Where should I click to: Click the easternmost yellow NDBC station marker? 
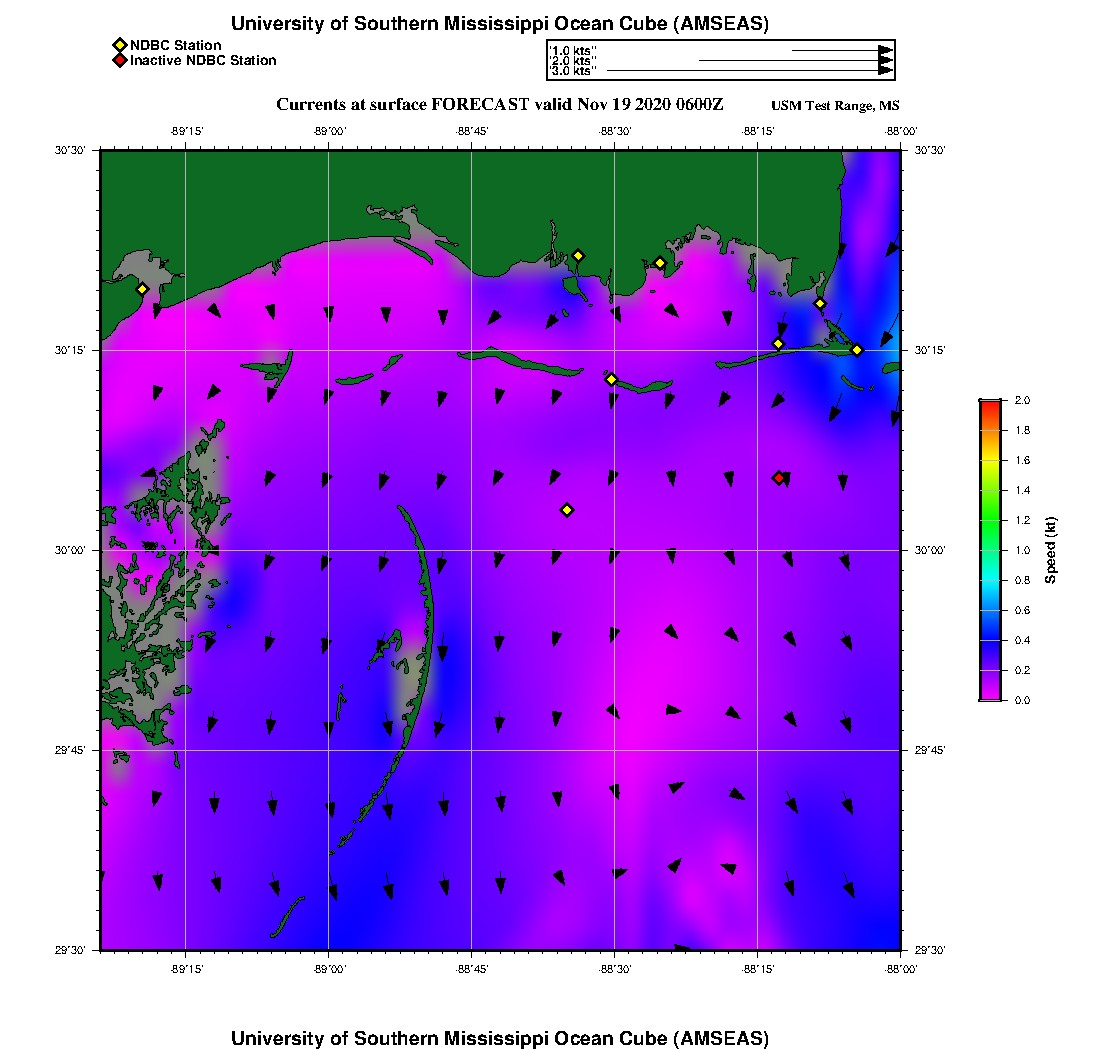[x=857, y=350]
